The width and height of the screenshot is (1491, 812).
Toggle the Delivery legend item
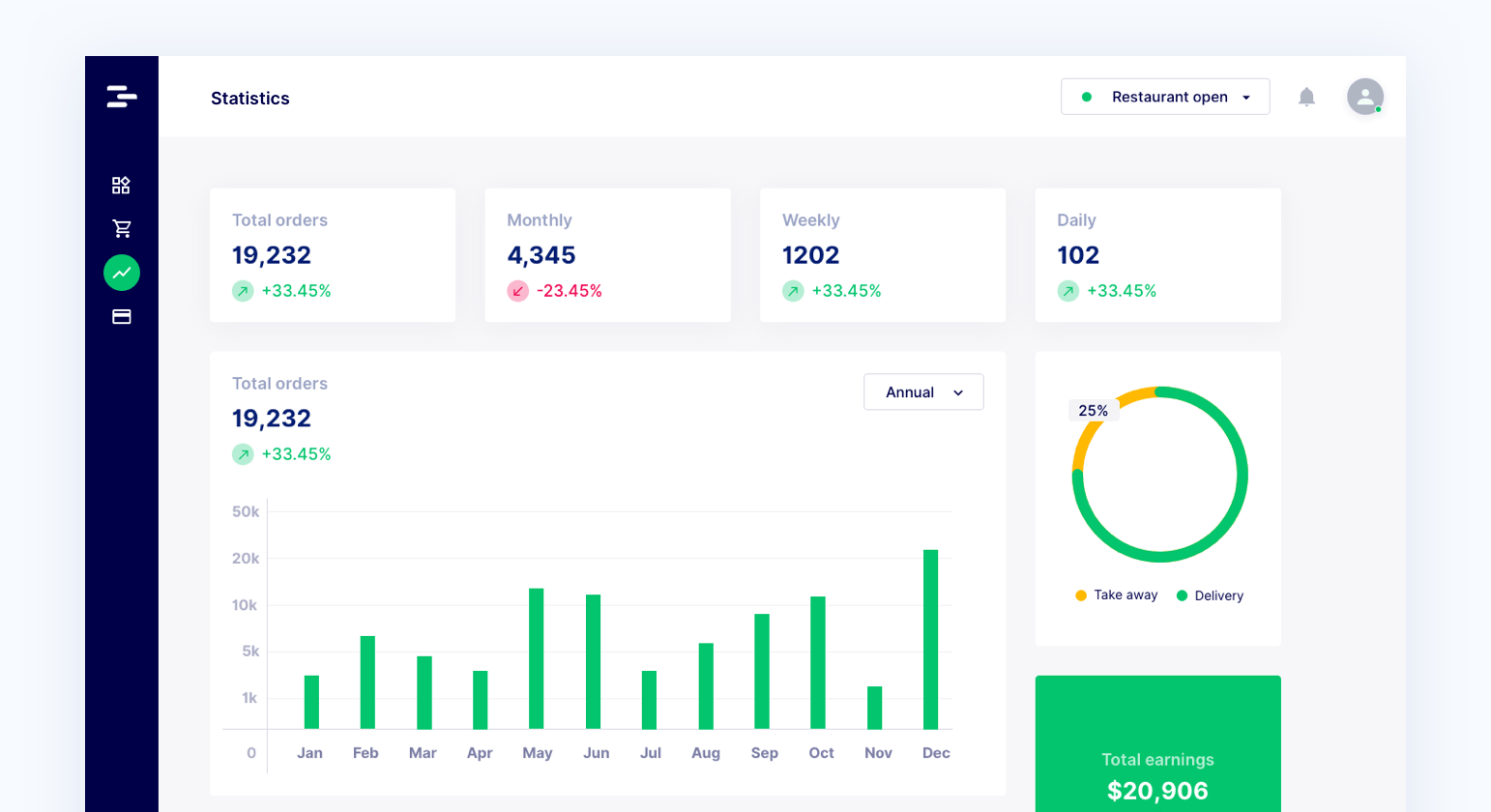tap(1210, 595)
